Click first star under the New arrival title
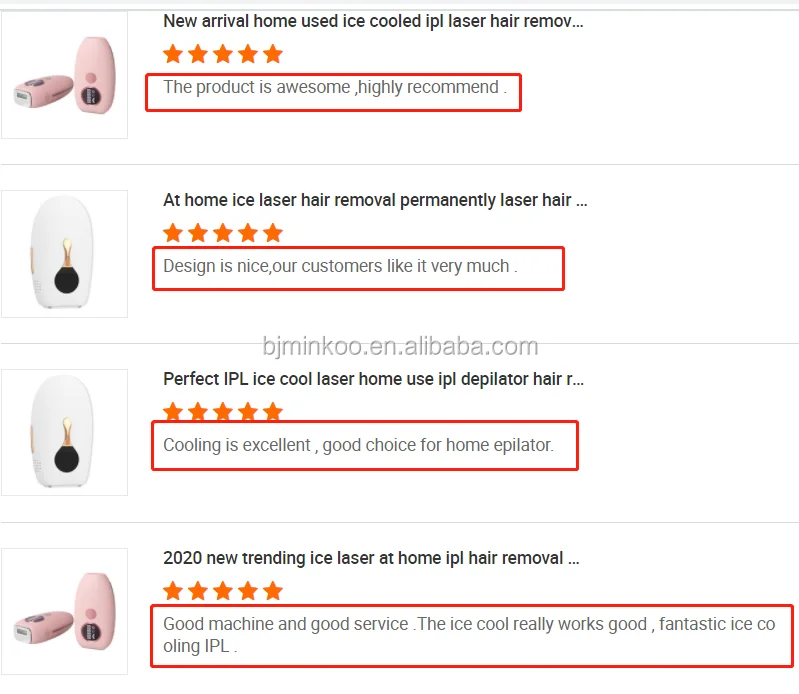 (174, 54)
